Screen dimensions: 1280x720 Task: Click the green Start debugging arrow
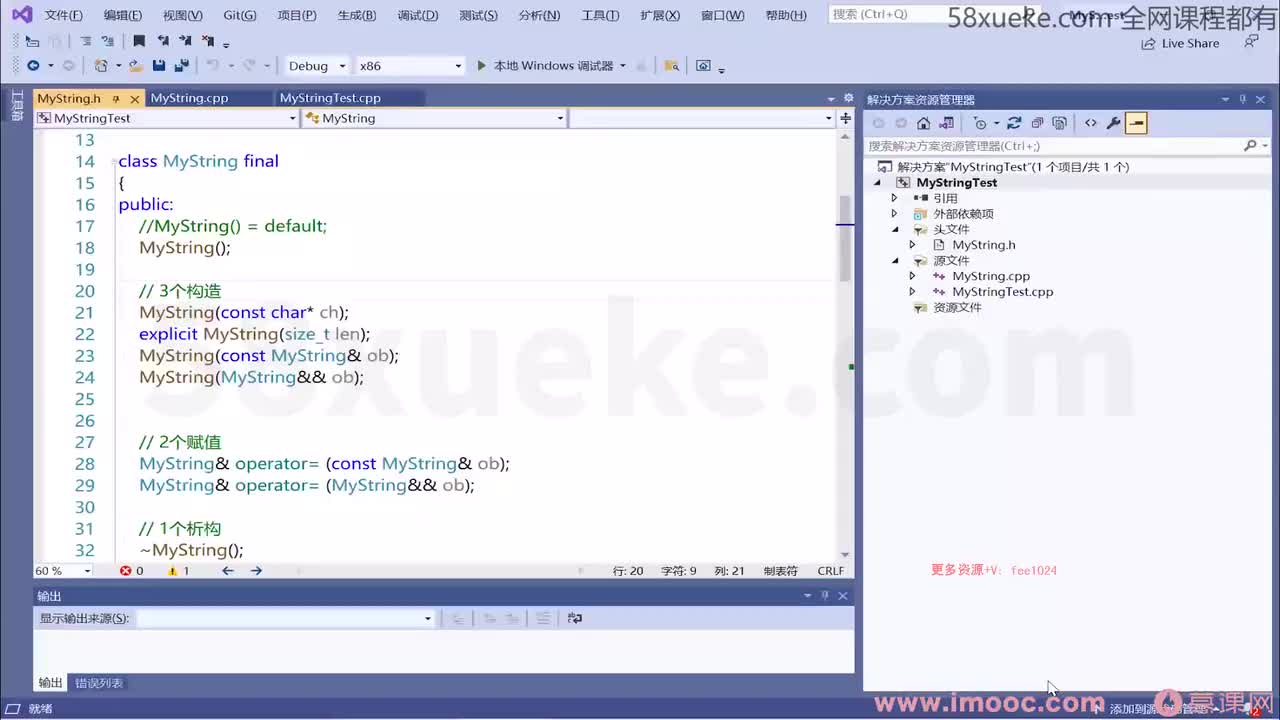coord(481,65)
